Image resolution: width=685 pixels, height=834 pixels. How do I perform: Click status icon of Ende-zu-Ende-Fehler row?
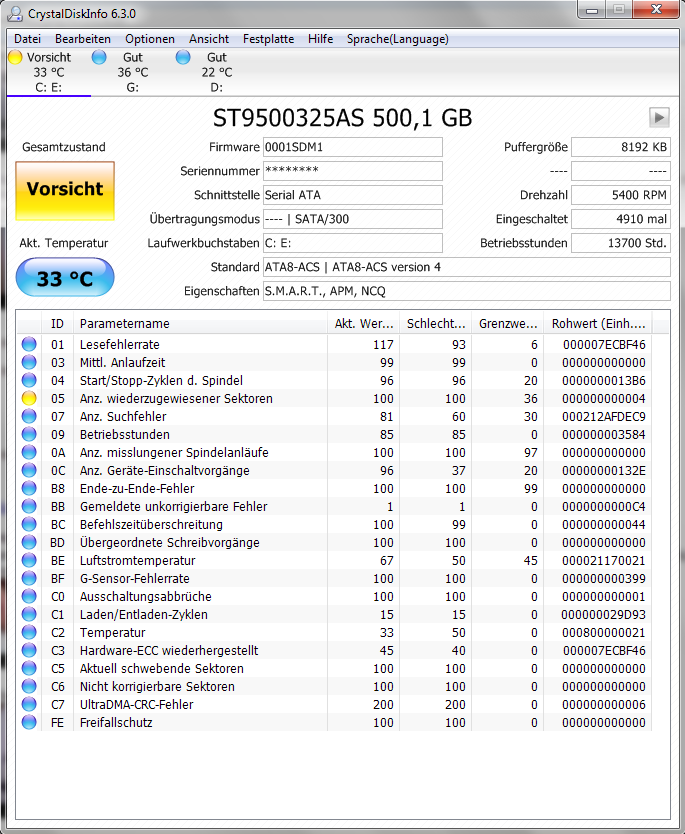click(x=29, y=488)
